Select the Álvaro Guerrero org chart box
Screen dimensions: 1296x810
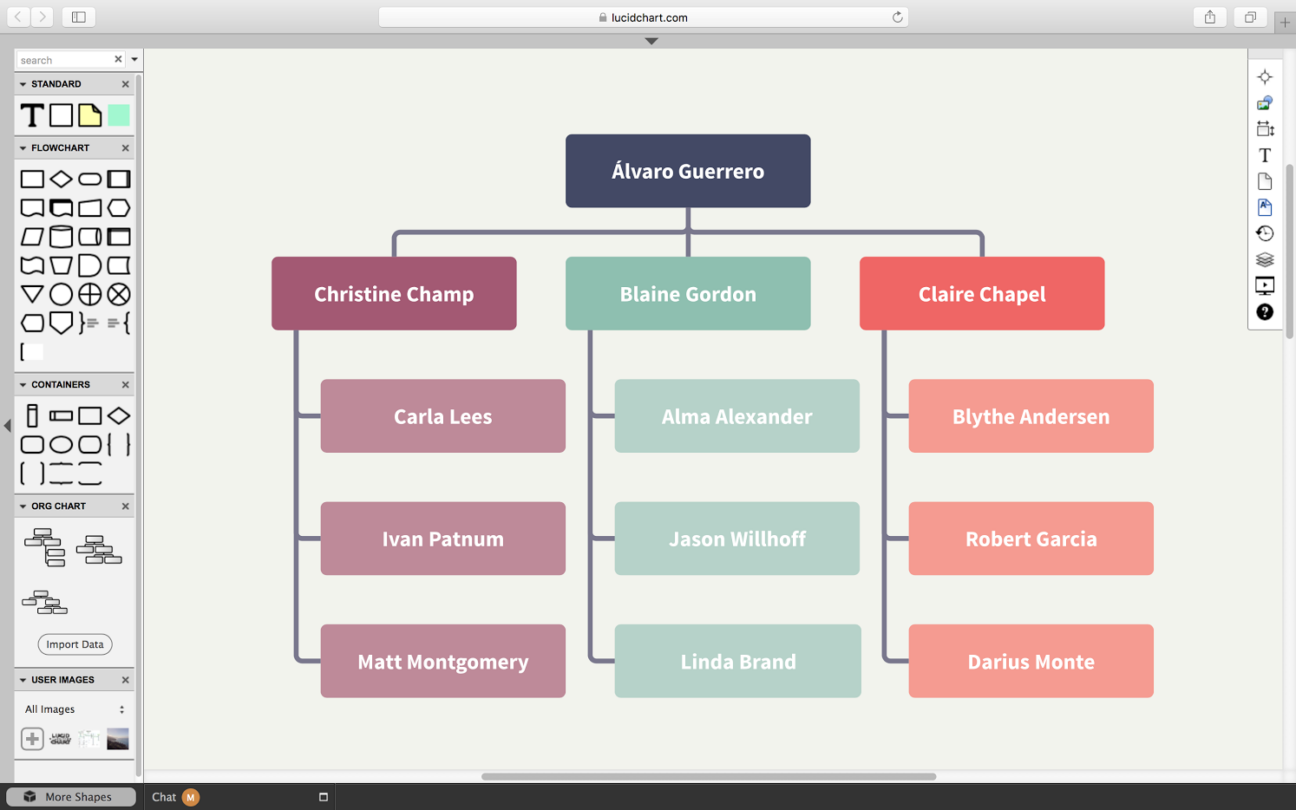[x=688, y=171]
